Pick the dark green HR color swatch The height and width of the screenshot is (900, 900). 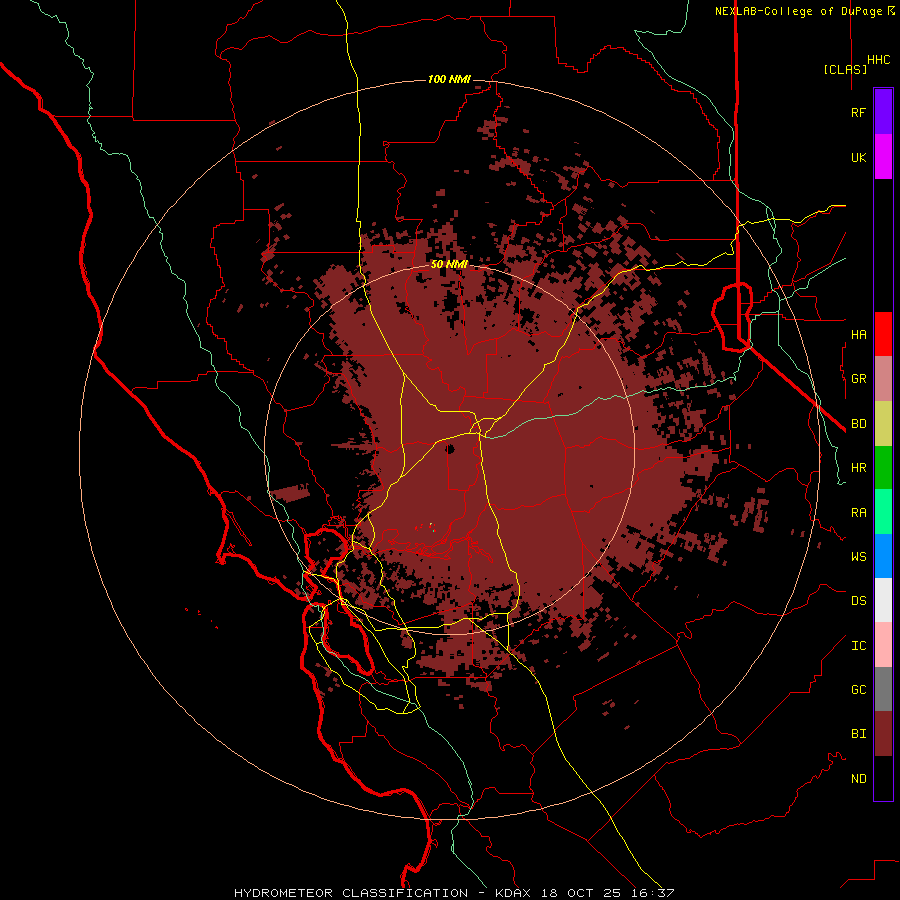click(x=883, y=468)
